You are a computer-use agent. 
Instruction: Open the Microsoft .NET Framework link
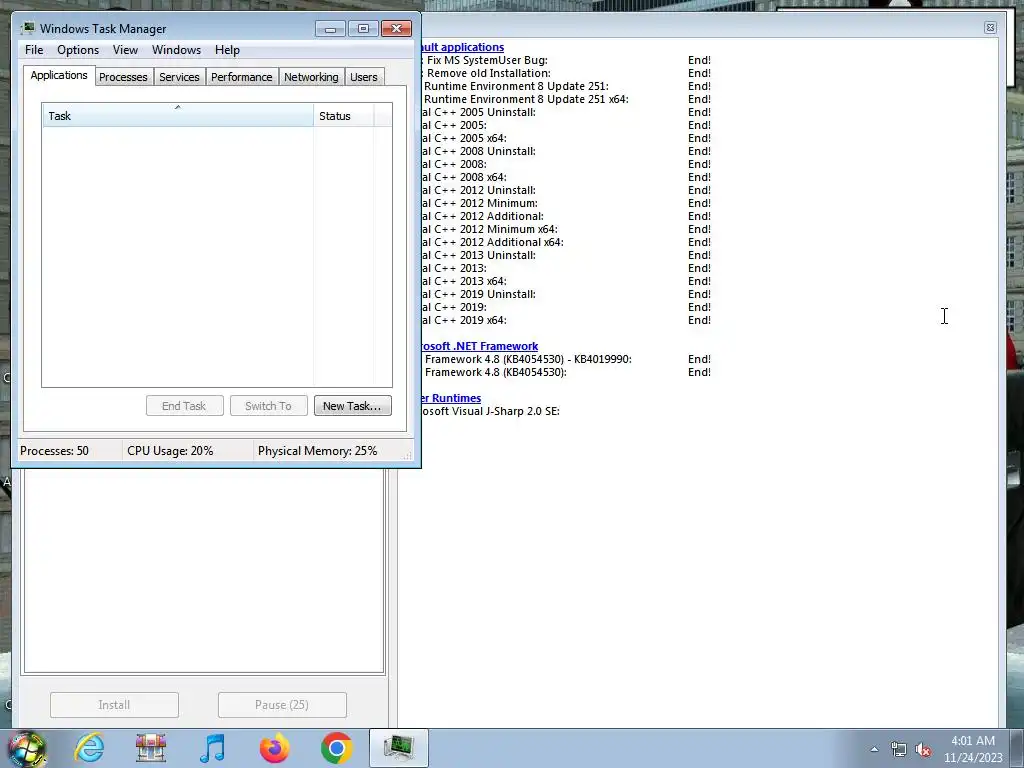[x=480, y=346]
